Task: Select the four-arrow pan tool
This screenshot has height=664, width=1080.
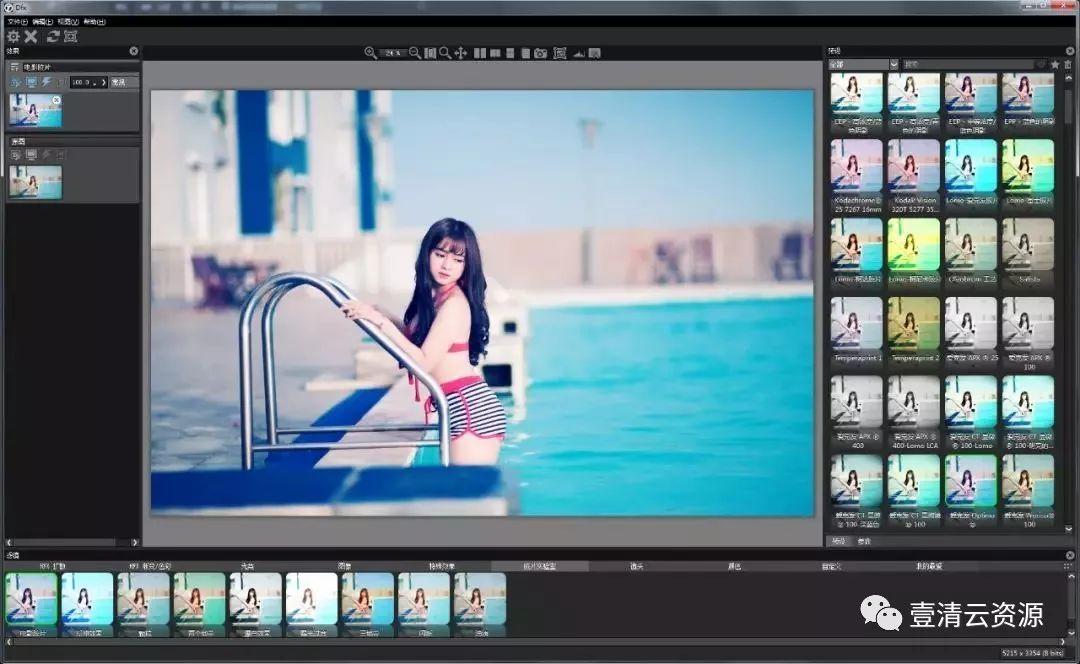Action: click(461, 53)
